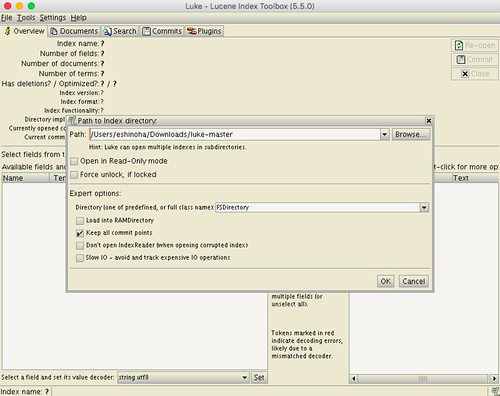Enable Open in Read-Only mode
The image size is (500, 396).
[74, 161]
